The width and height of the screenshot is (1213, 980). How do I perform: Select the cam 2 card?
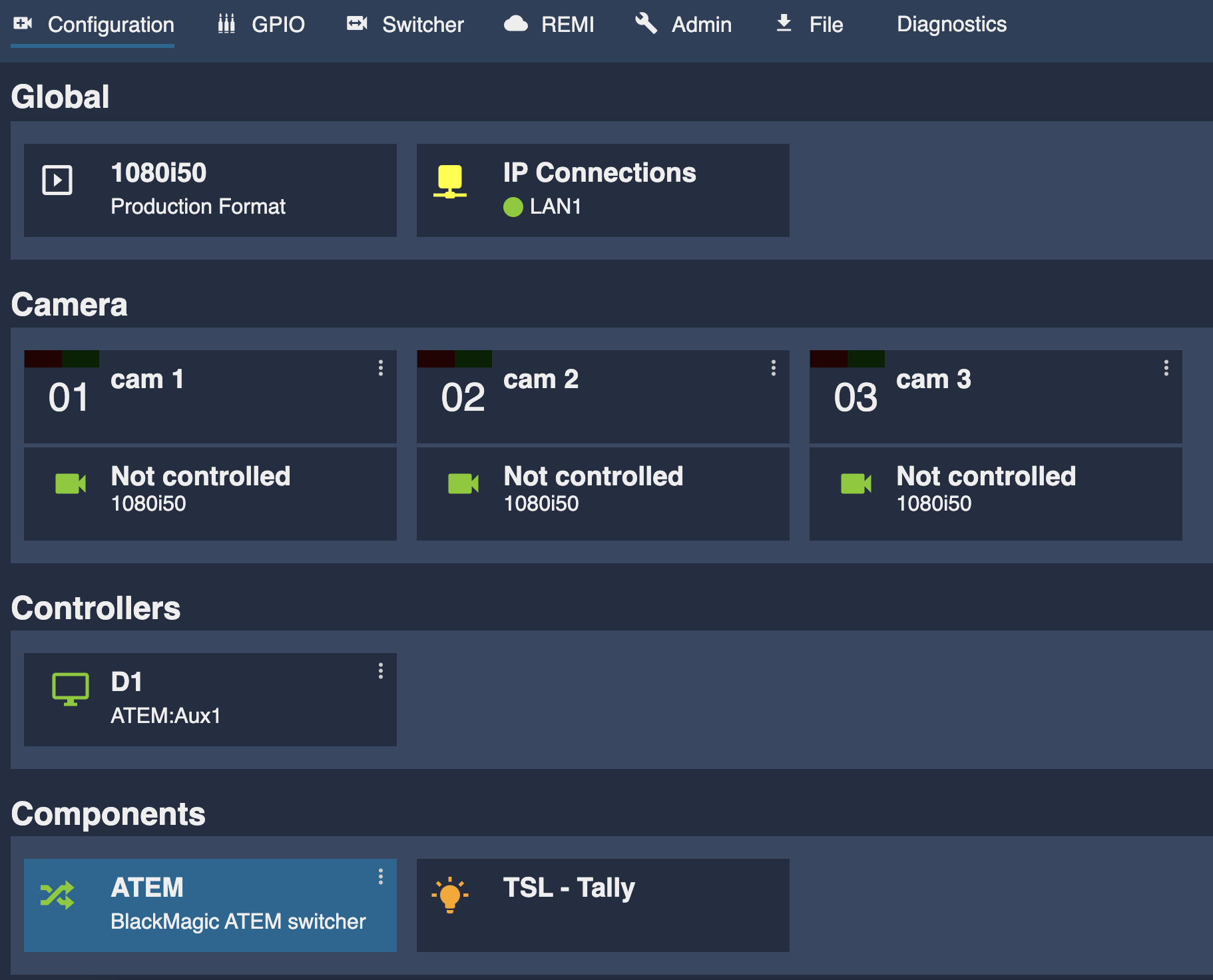click(x=603, y=397)
